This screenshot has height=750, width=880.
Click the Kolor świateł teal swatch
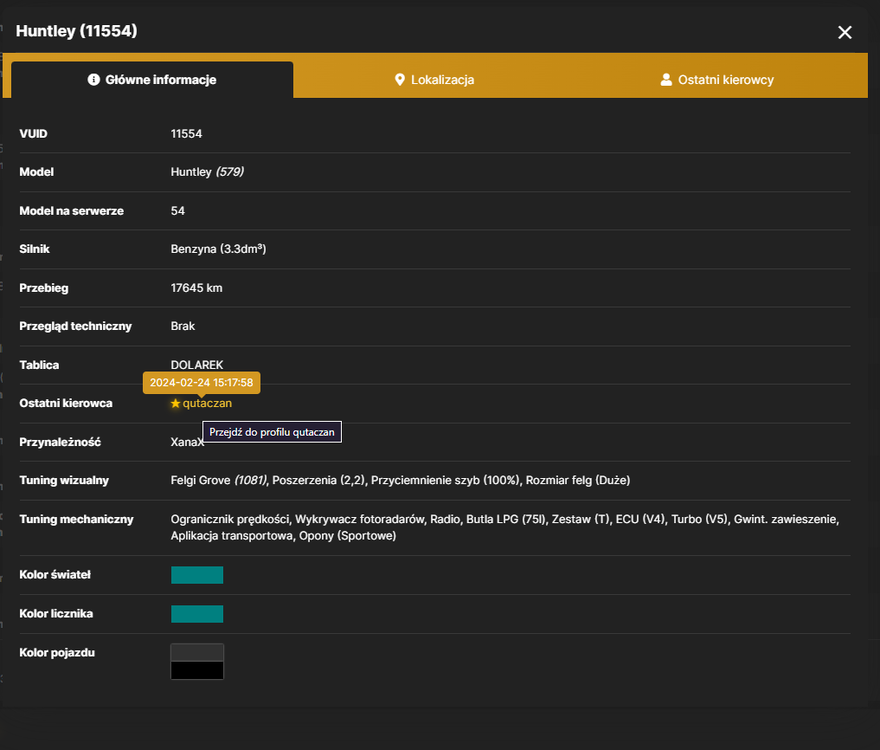tap(197, 575)
